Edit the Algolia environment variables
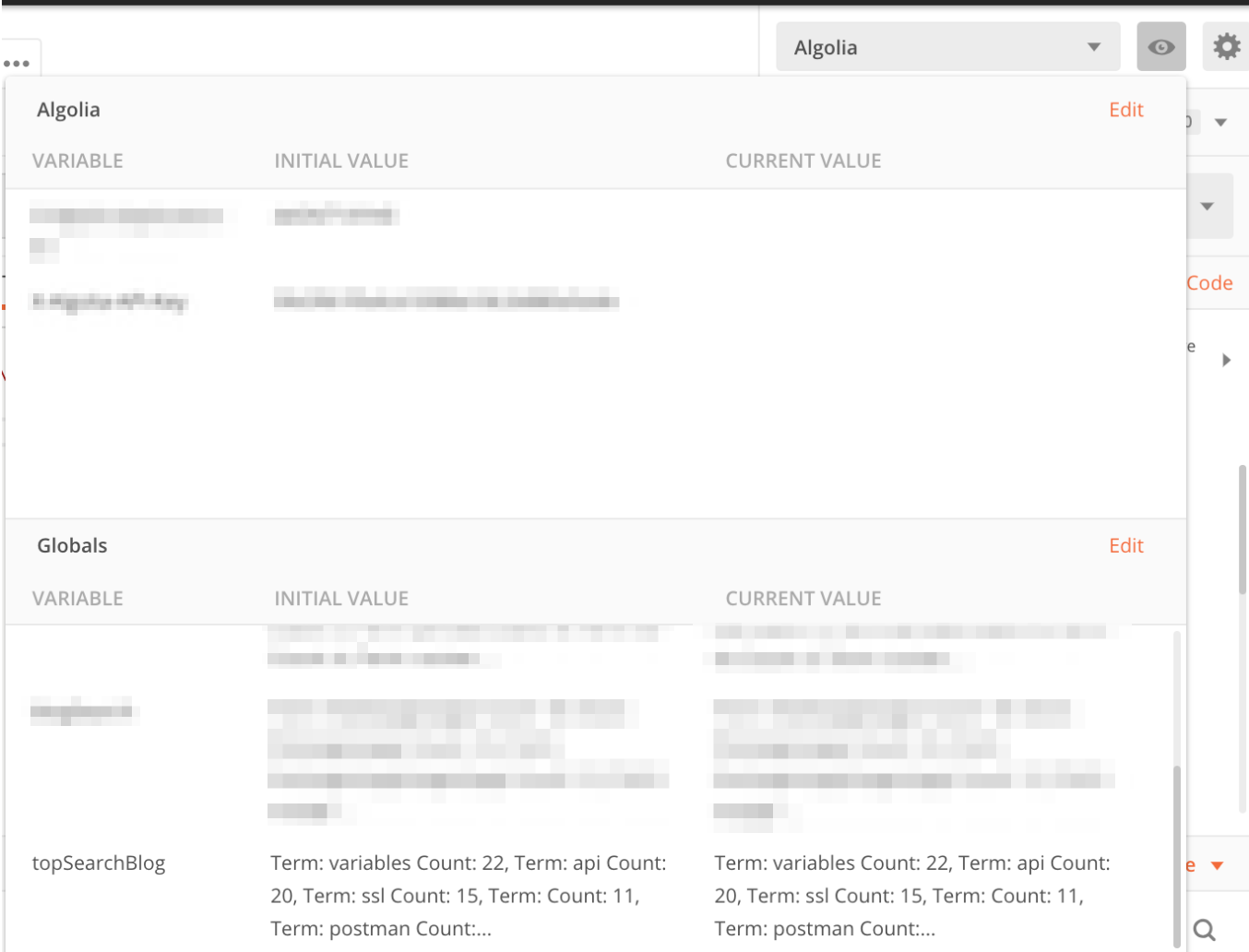 click(x=1125, y=109)
